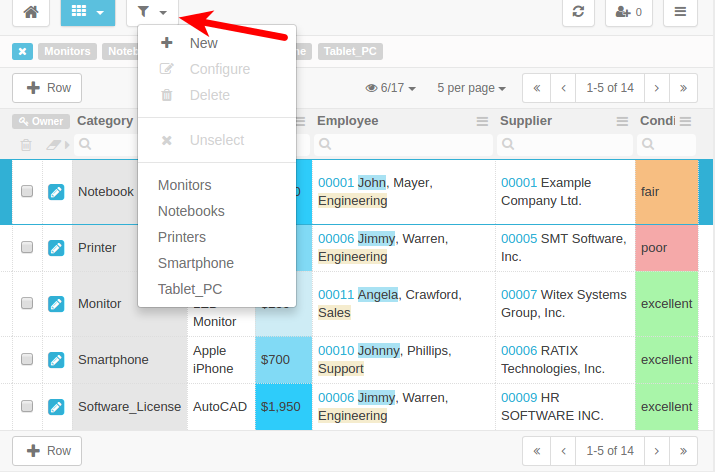The height and width of the screenshot is (473, 715).
Task: Click the red 'poor' condition cell
Action: tap(666, 248)
